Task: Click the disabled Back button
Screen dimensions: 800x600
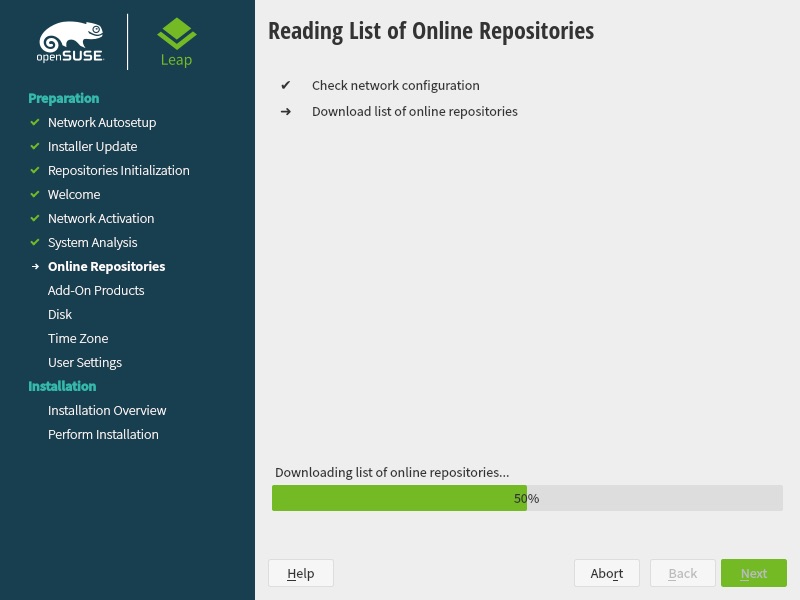Action: [x=683, y=573]
